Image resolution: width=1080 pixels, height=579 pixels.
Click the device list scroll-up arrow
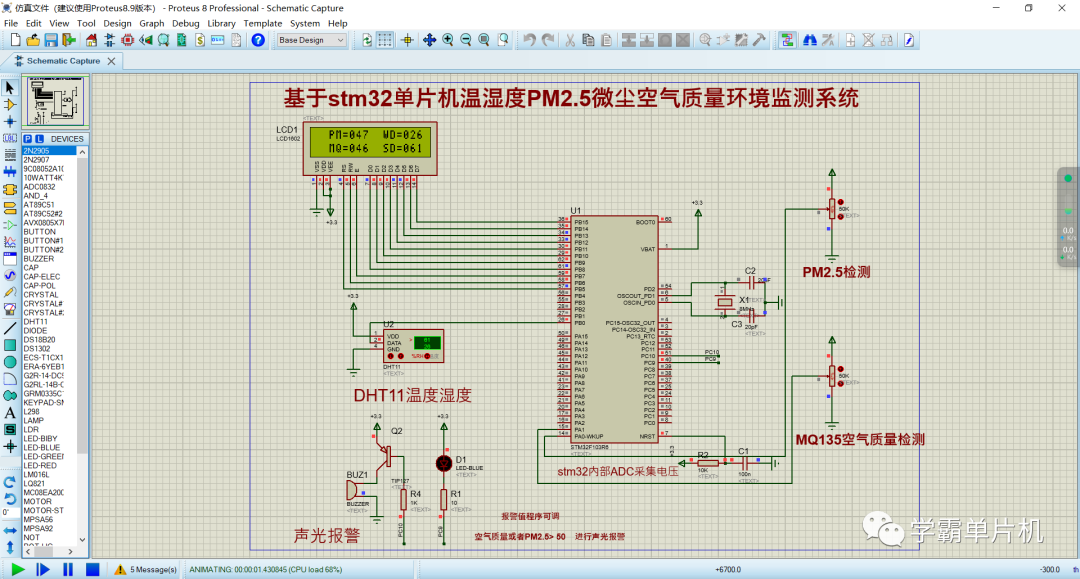[83, 151]
